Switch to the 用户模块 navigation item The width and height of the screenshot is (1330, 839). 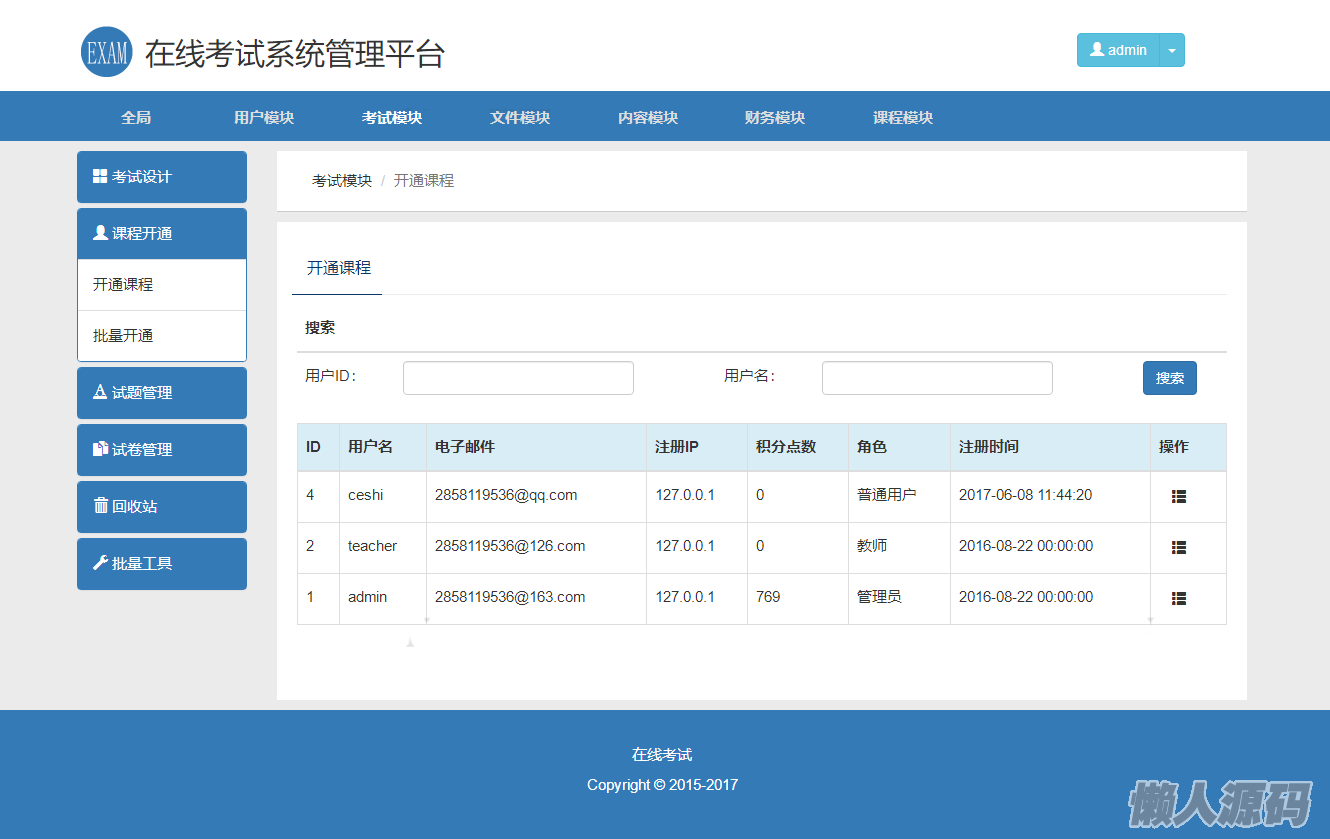(264, 118)
